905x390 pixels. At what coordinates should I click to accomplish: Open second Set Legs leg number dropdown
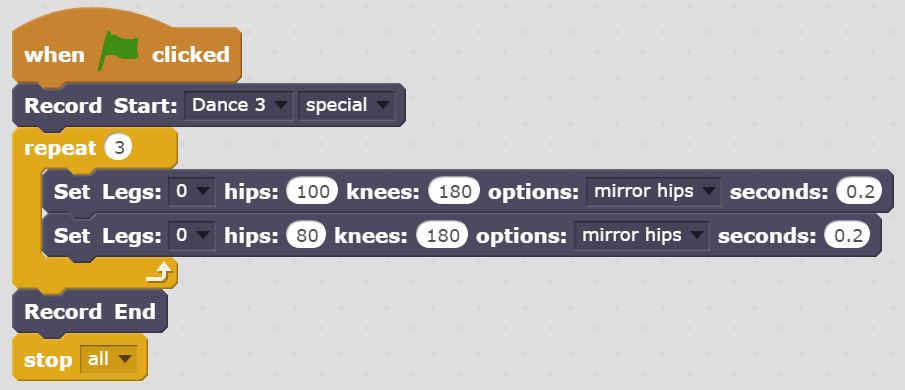[192, 235]
